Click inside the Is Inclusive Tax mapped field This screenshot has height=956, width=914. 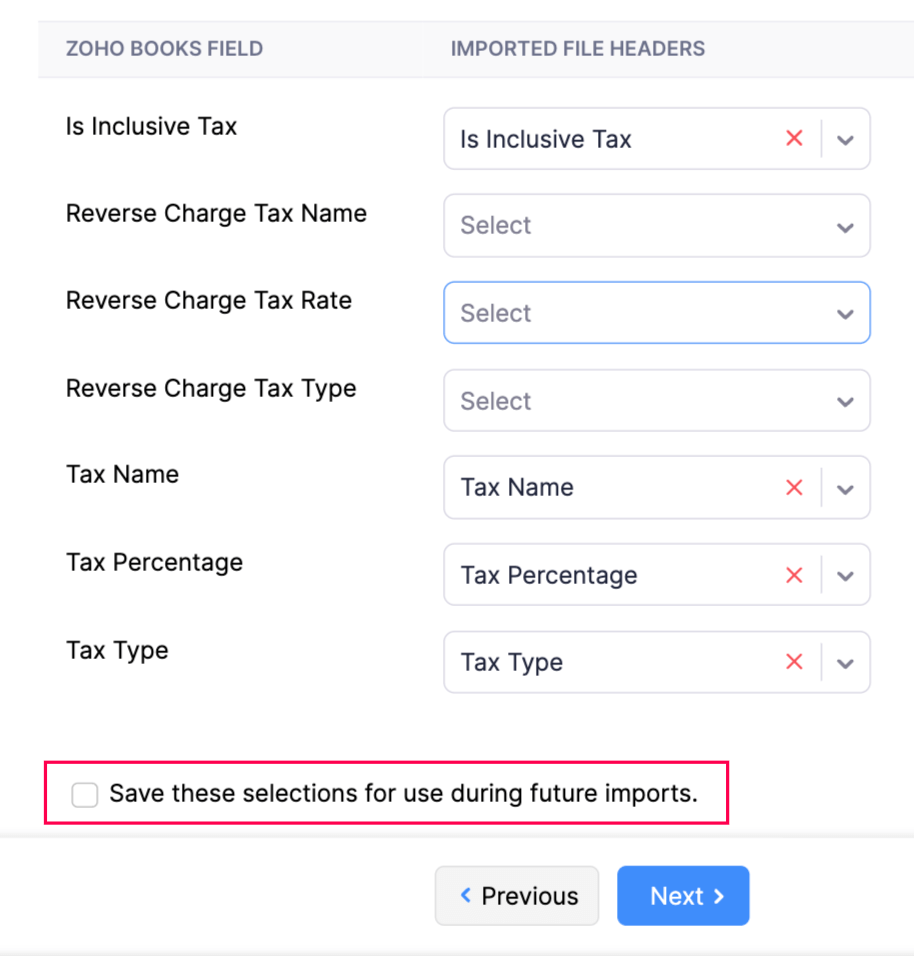click(600, 138)
